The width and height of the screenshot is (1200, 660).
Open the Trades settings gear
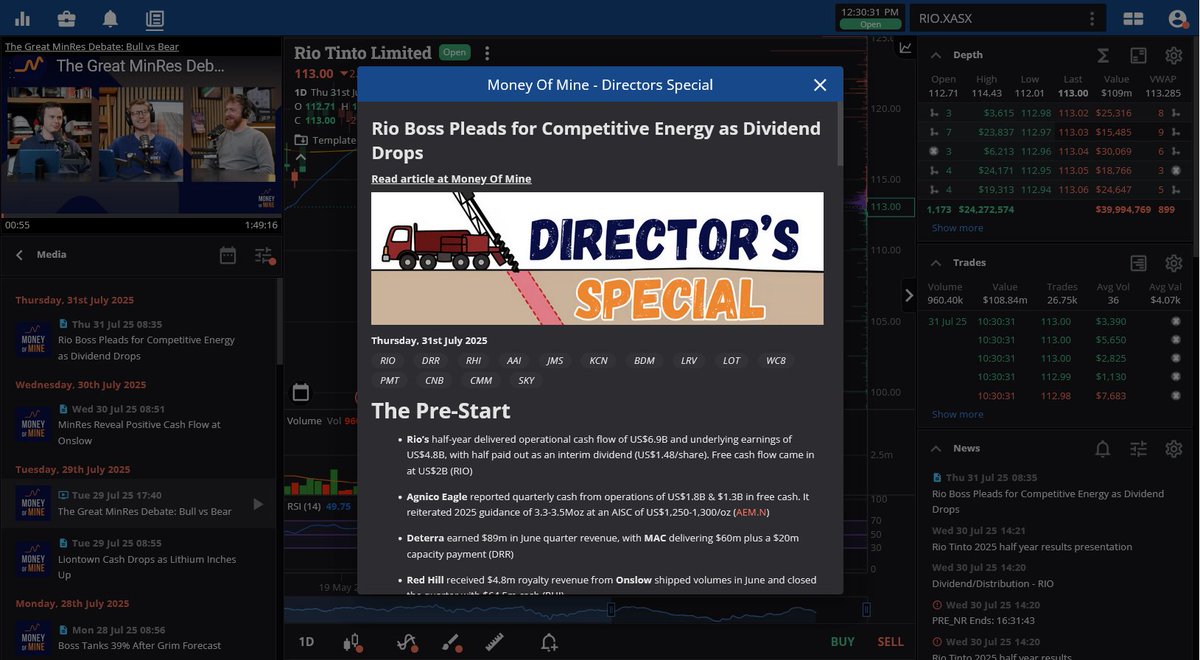click(x=1174, y=263)
